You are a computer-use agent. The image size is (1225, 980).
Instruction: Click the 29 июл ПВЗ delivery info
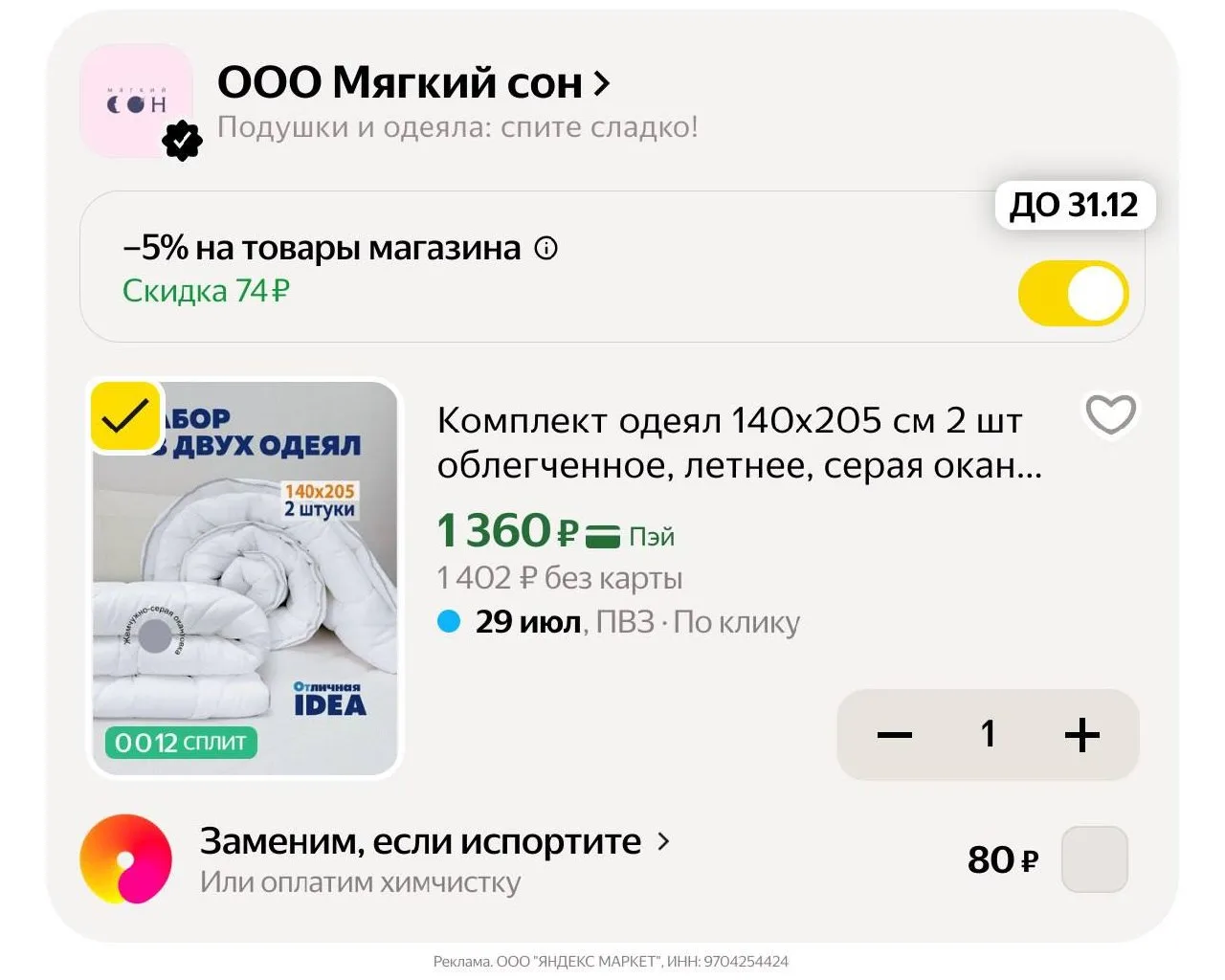click(618, 622)
